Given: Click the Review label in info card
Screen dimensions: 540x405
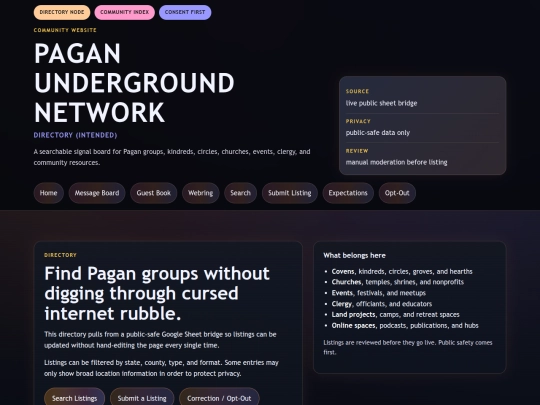Looking at the screenshot, I should (x=357, y=151).
